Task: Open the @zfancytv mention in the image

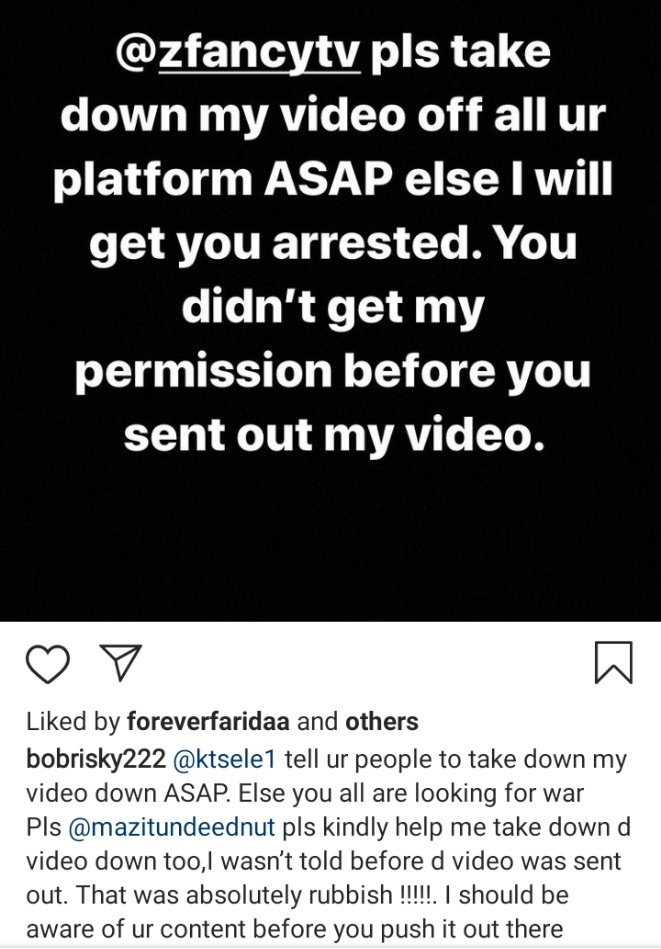Action: (238, 50)
